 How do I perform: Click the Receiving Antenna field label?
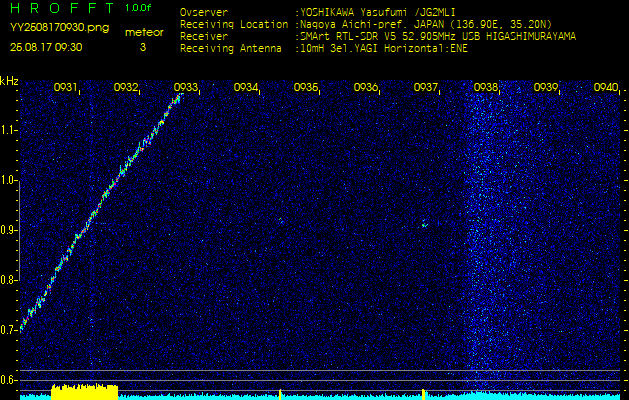click(231, 49)
